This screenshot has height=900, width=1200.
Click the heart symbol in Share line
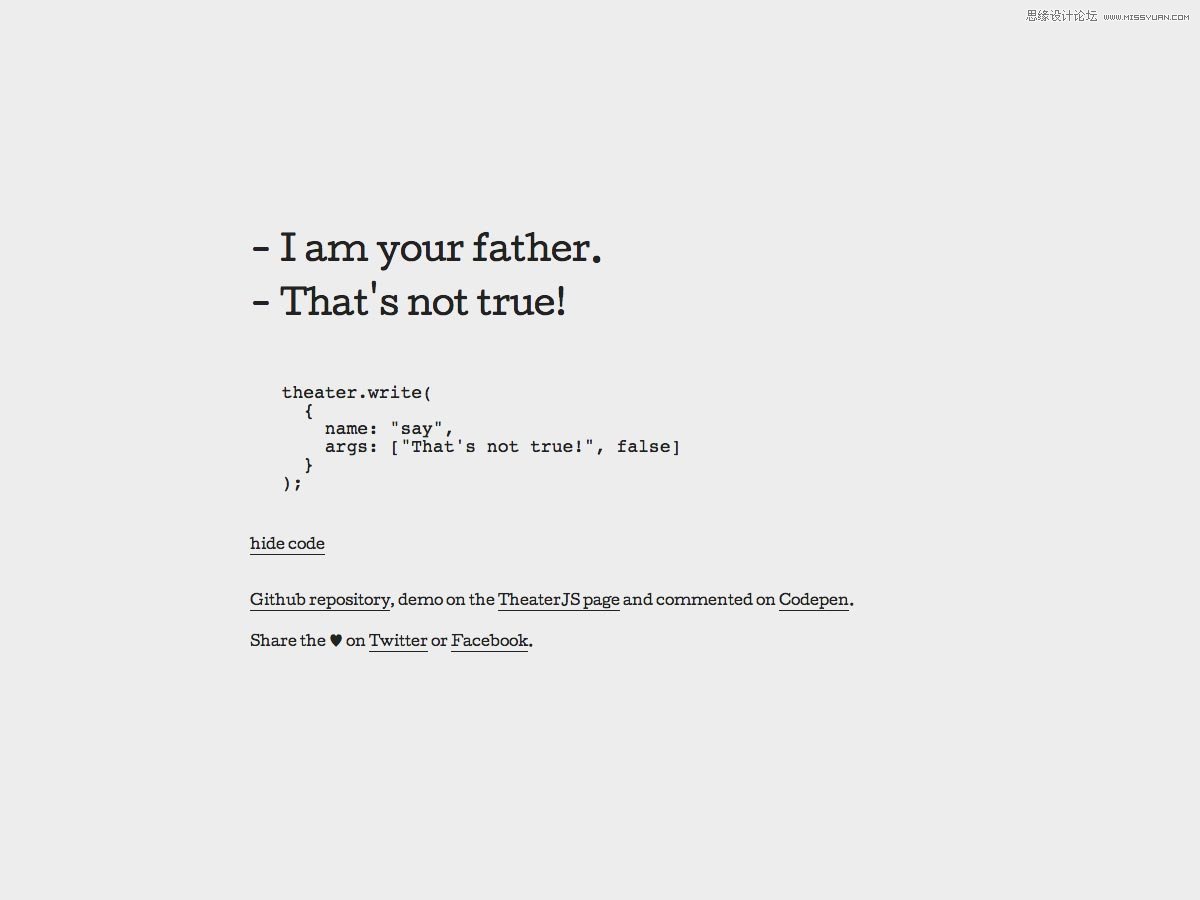(x=336, y=641)
